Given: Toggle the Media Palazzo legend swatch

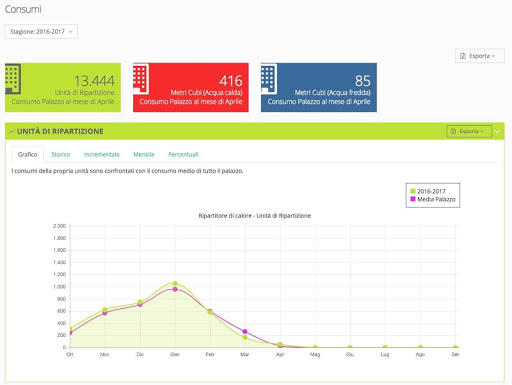Looking at the screenshot, I should (x=413, y=199).
